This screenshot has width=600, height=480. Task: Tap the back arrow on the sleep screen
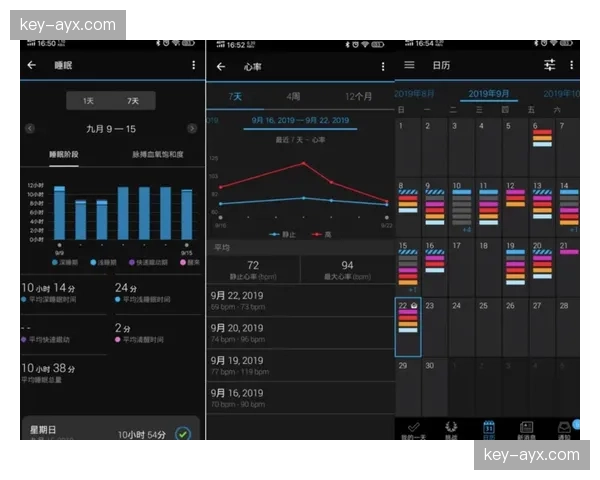point(32,65)
